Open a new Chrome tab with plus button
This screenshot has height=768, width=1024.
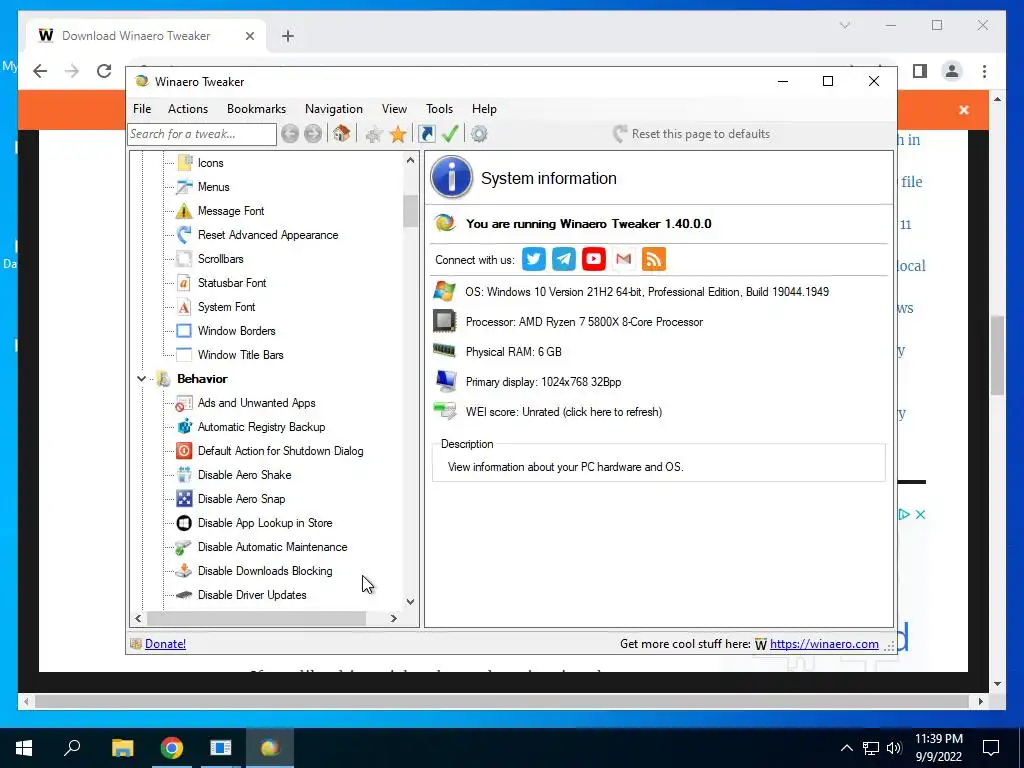288,36
